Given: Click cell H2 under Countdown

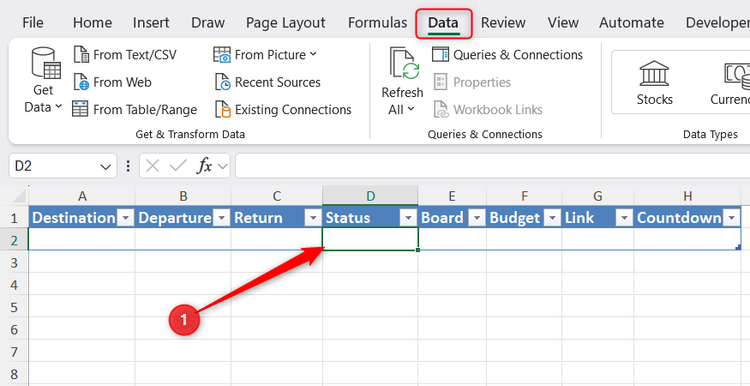Looking at the screenshot, I should [x=687, y=239].
